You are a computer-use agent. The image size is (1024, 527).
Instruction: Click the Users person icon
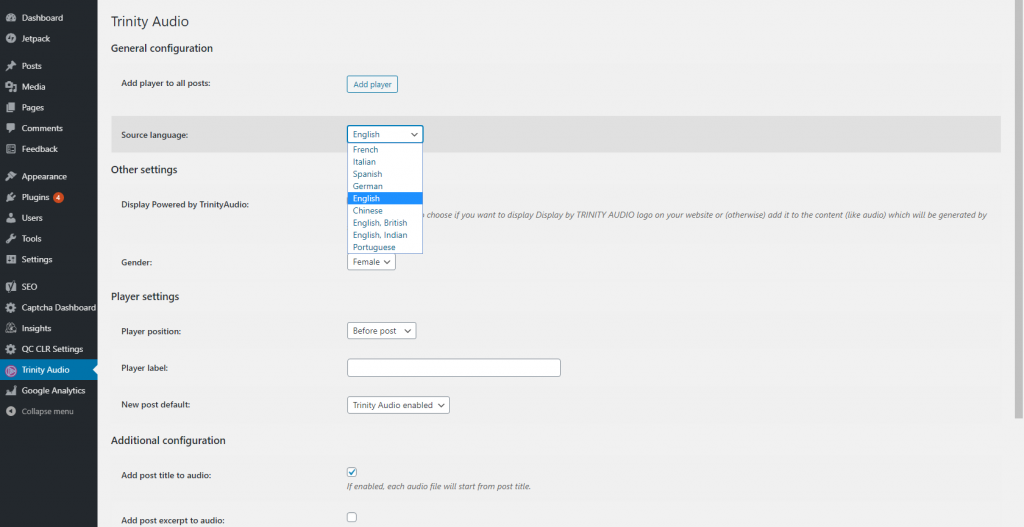(10, 217)
